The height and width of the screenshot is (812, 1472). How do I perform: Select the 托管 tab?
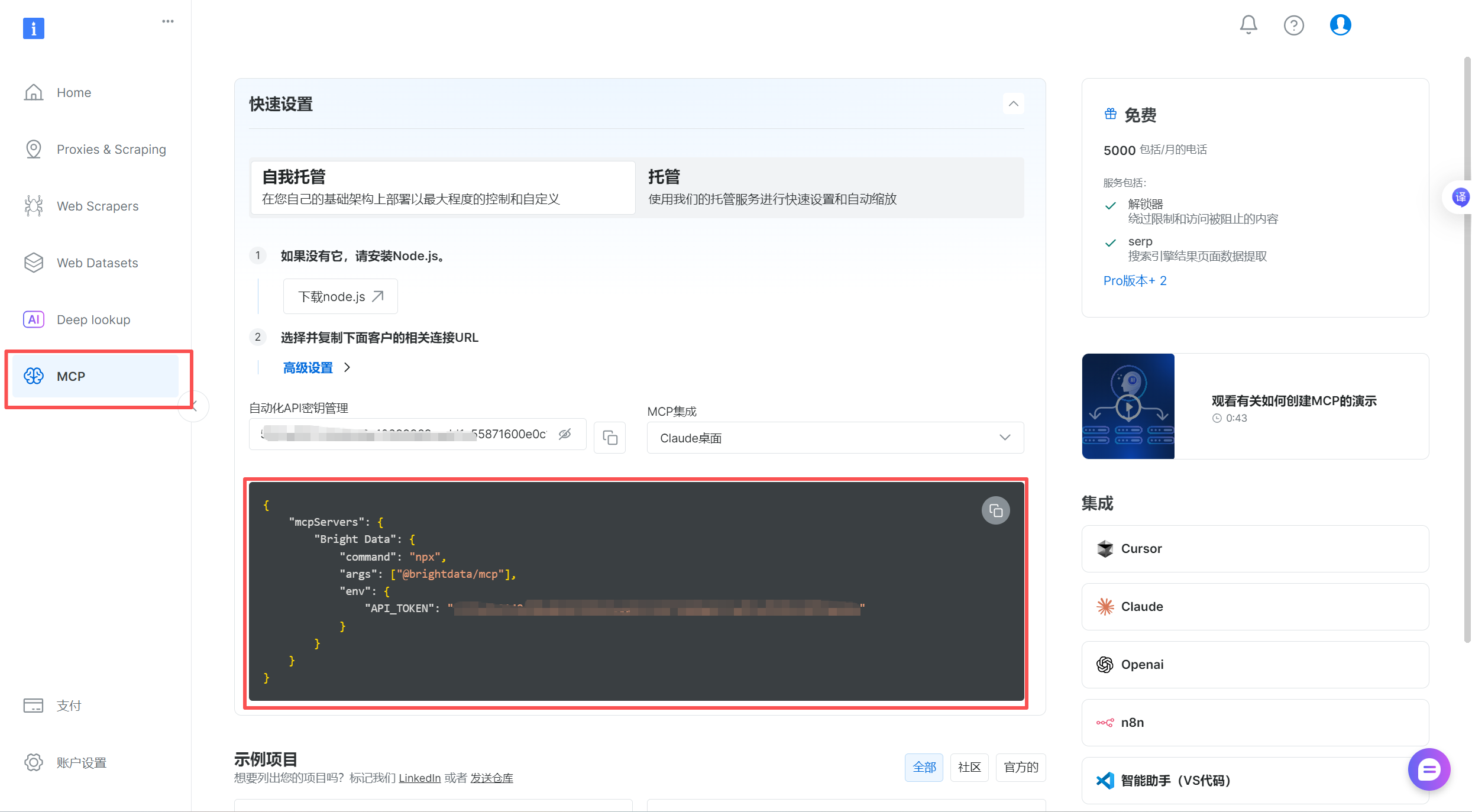[830, 187]
